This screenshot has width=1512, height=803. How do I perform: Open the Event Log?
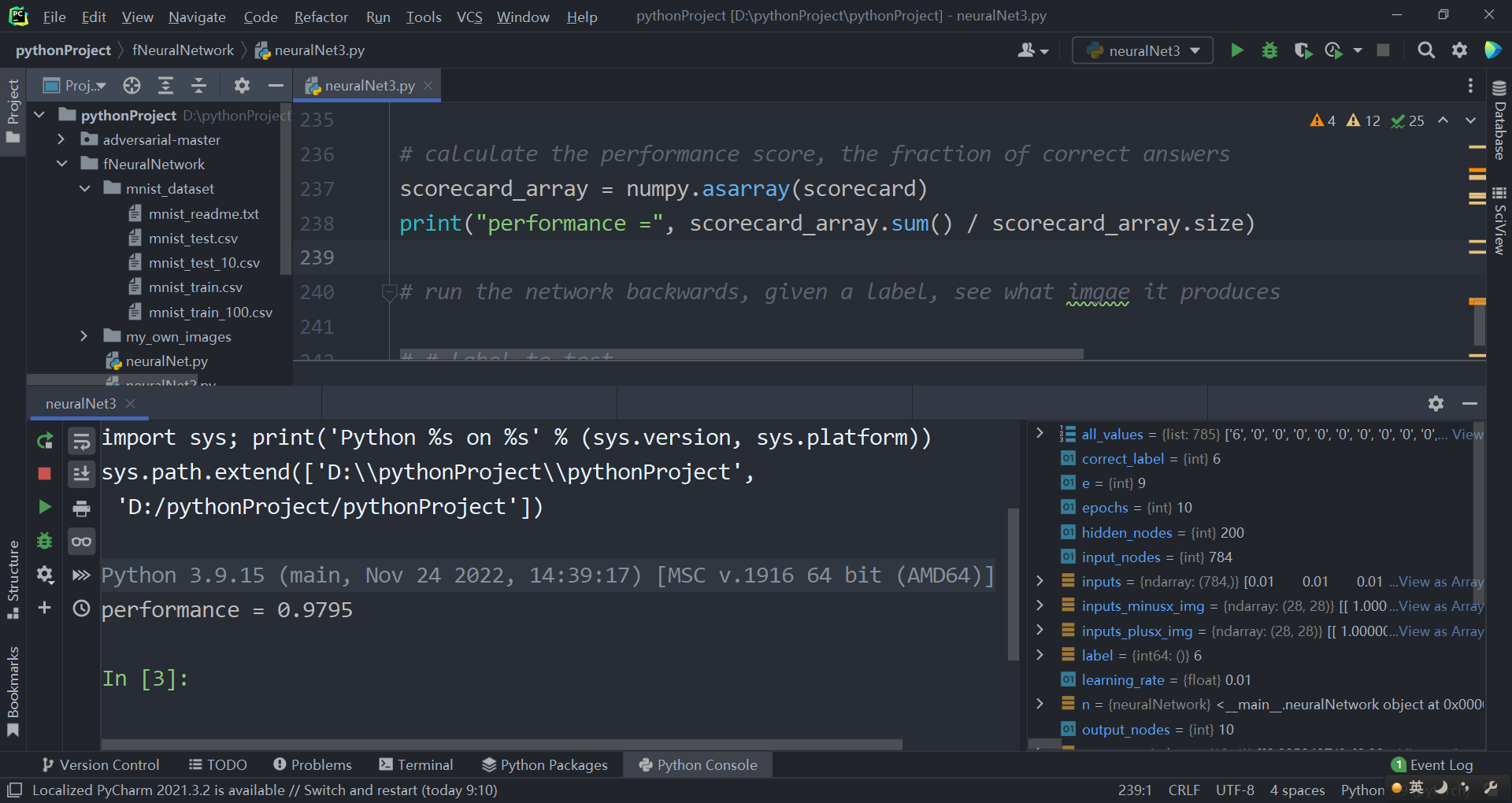click(x=1432, y=764)
